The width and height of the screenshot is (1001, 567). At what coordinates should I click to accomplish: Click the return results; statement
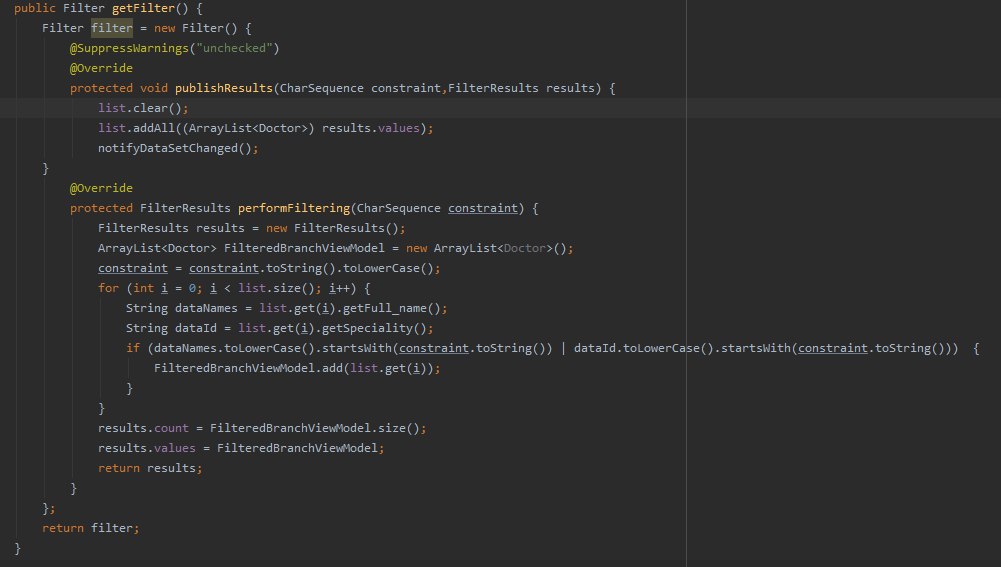click(150, 468)
